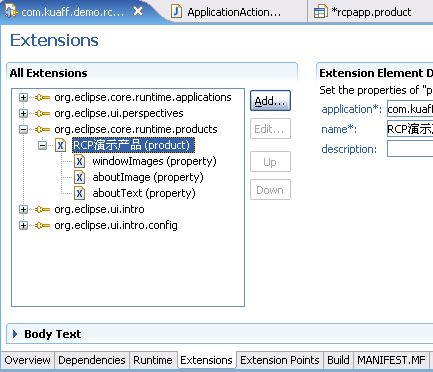433x372 pixels.
Task: Click the name* field label
Action: pyautogui.click(x=339, y=129)
